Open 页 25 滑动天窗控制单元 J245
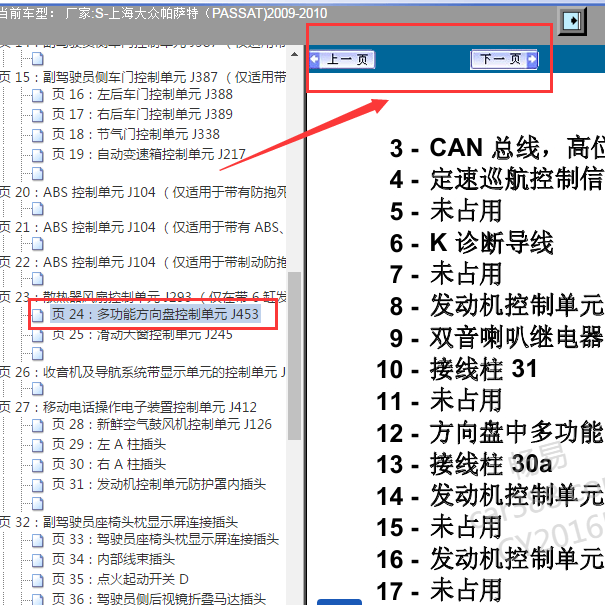Viewport: 605px width, 605px height. 142,334
